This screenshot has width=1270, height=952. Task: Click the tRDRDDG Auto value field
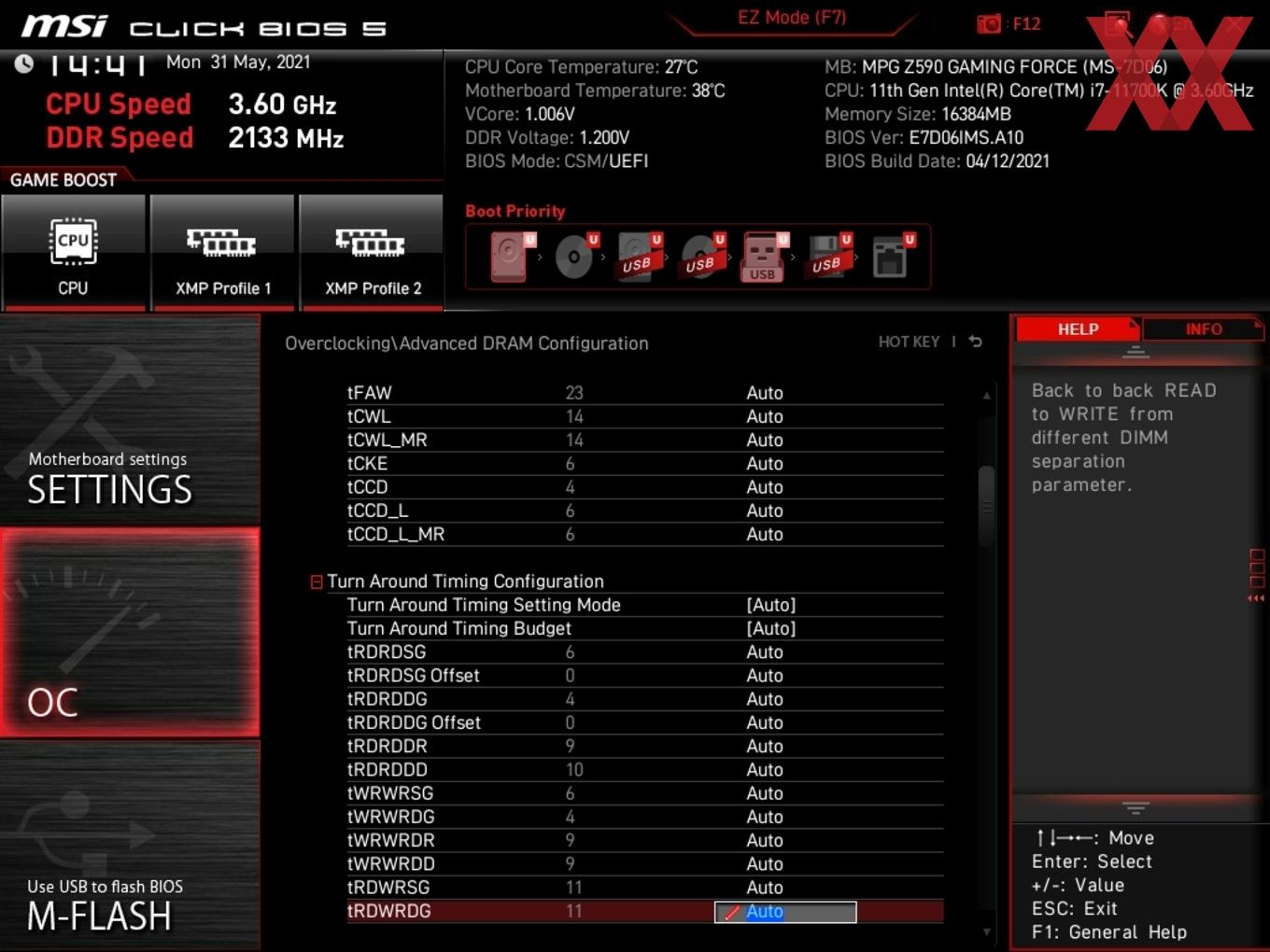coord(765,699)
